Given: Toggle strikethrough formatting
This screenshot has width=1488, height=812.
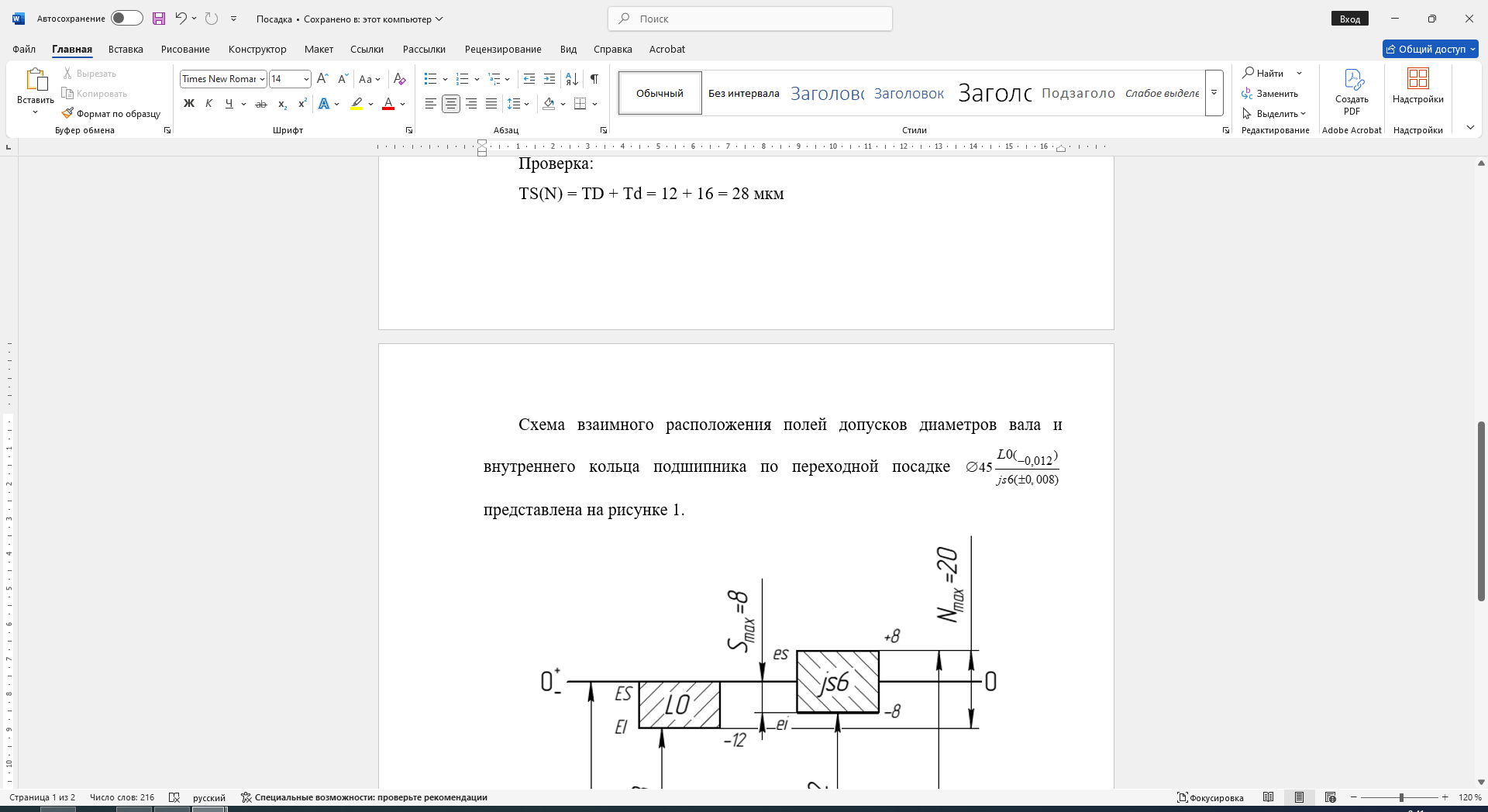Looking at the screenshot, I should click(x=261, y=104).
